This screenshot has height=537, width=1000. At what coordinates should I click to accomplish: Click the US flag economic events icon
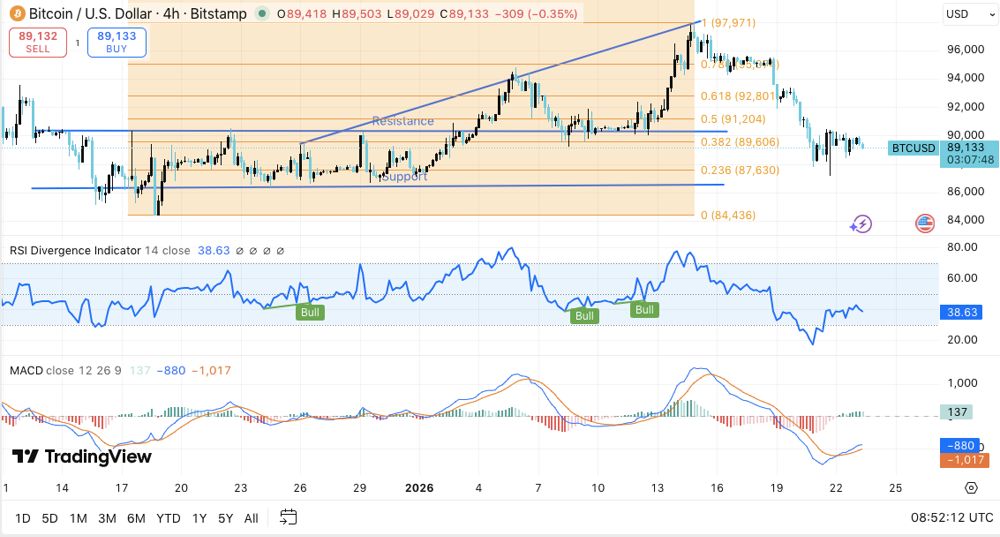(925, 224)
